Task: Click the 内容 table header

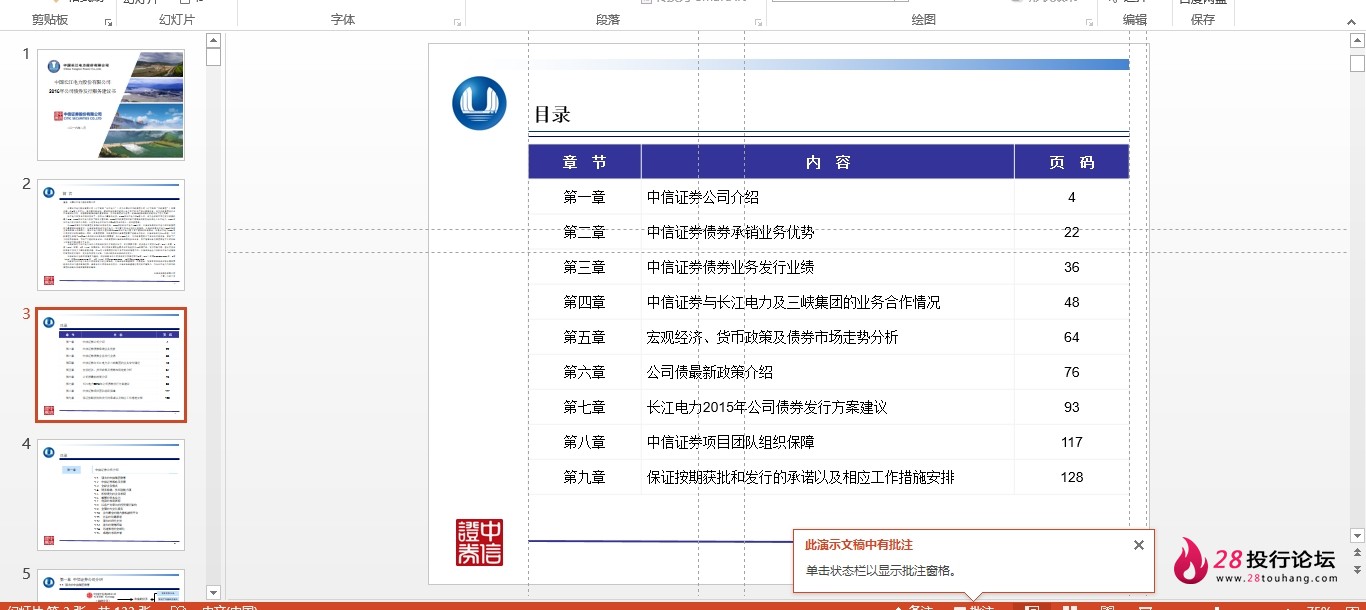Action: point(828,162)
